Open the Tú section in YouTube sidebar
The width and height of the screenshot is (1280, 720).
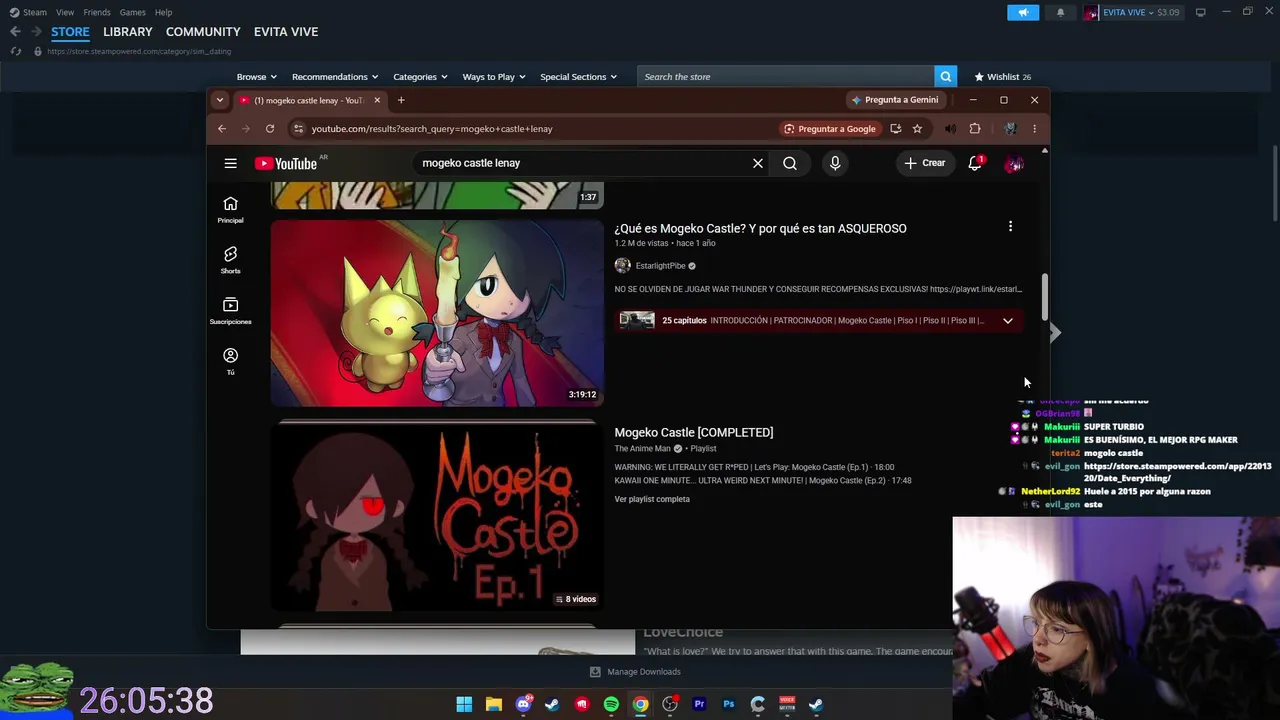point(230,361)
